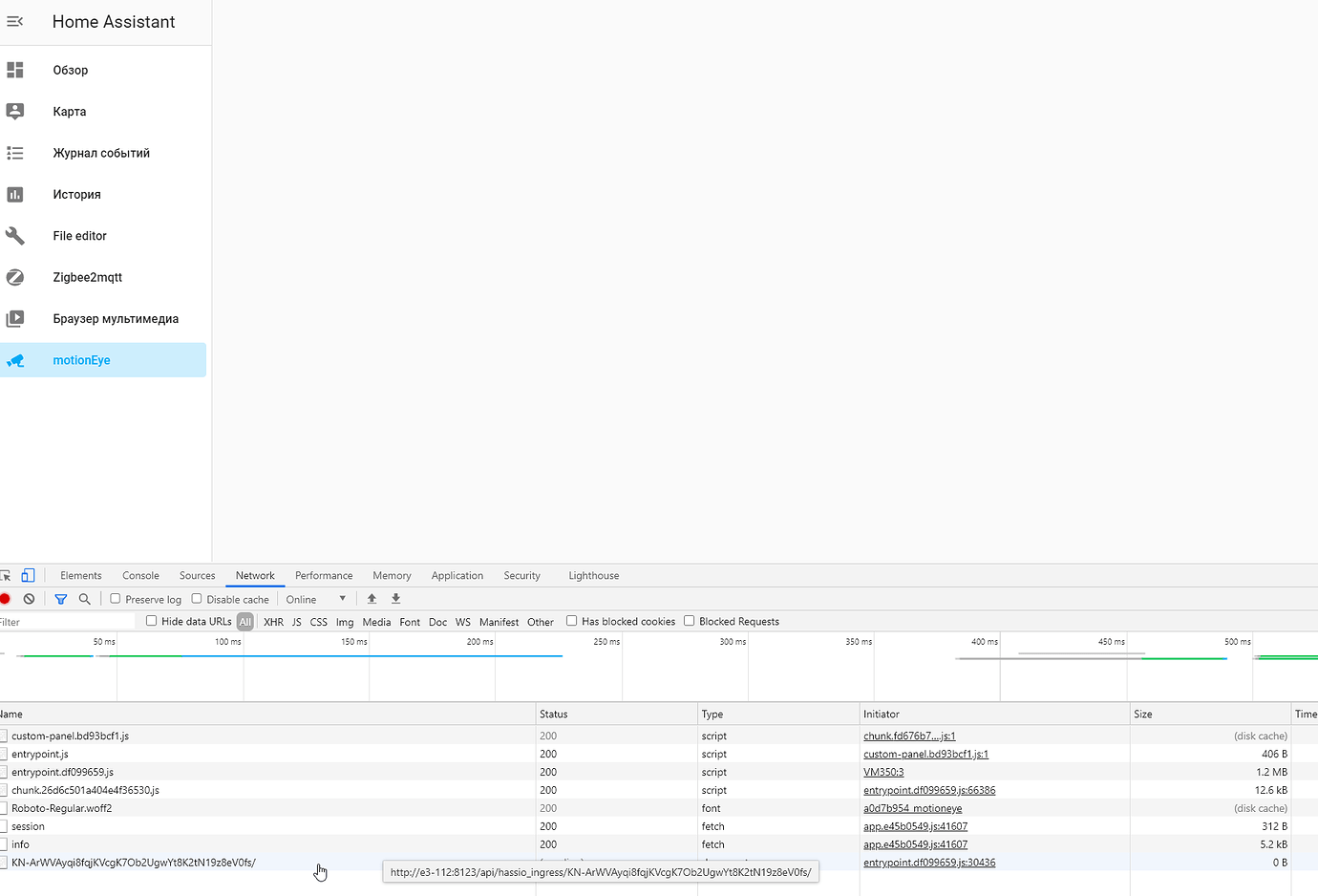Click the search requests magnifier icon

(85, 598)
